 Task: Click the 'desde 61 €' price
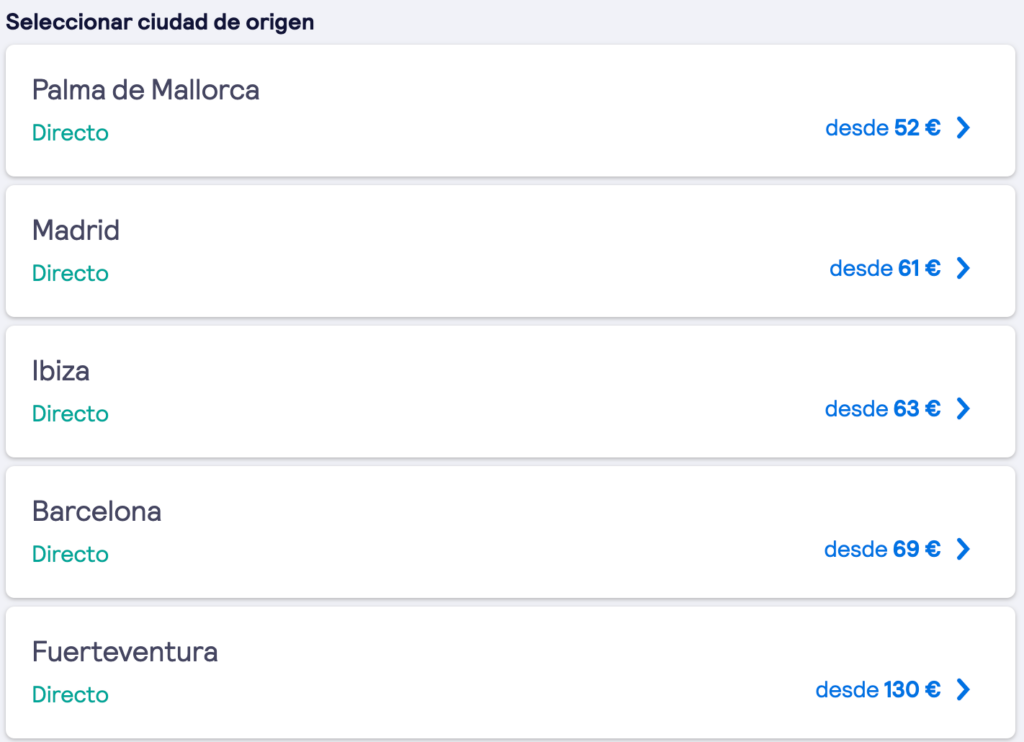(x=884, y=268)
